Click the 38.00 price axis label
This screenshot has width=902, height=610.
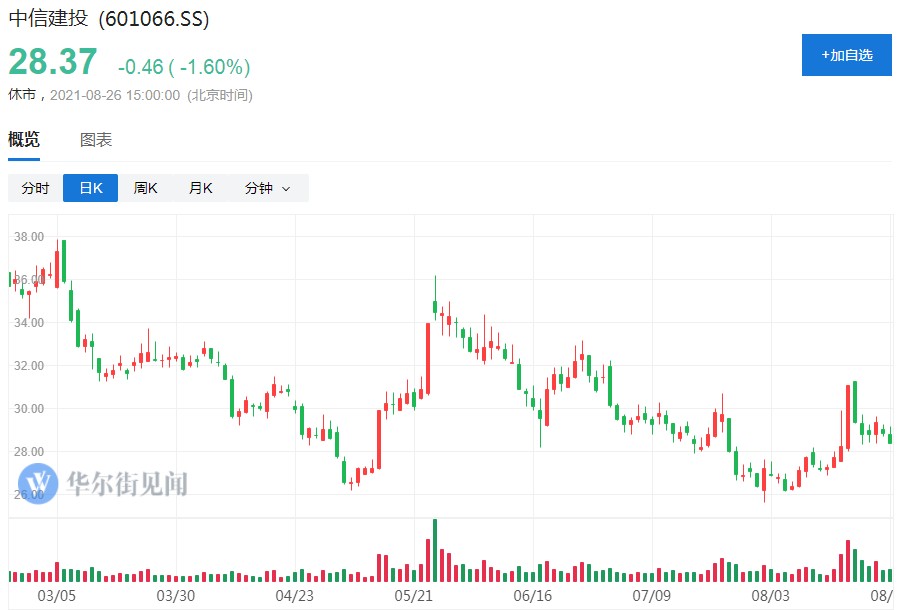tap(29, 237)
